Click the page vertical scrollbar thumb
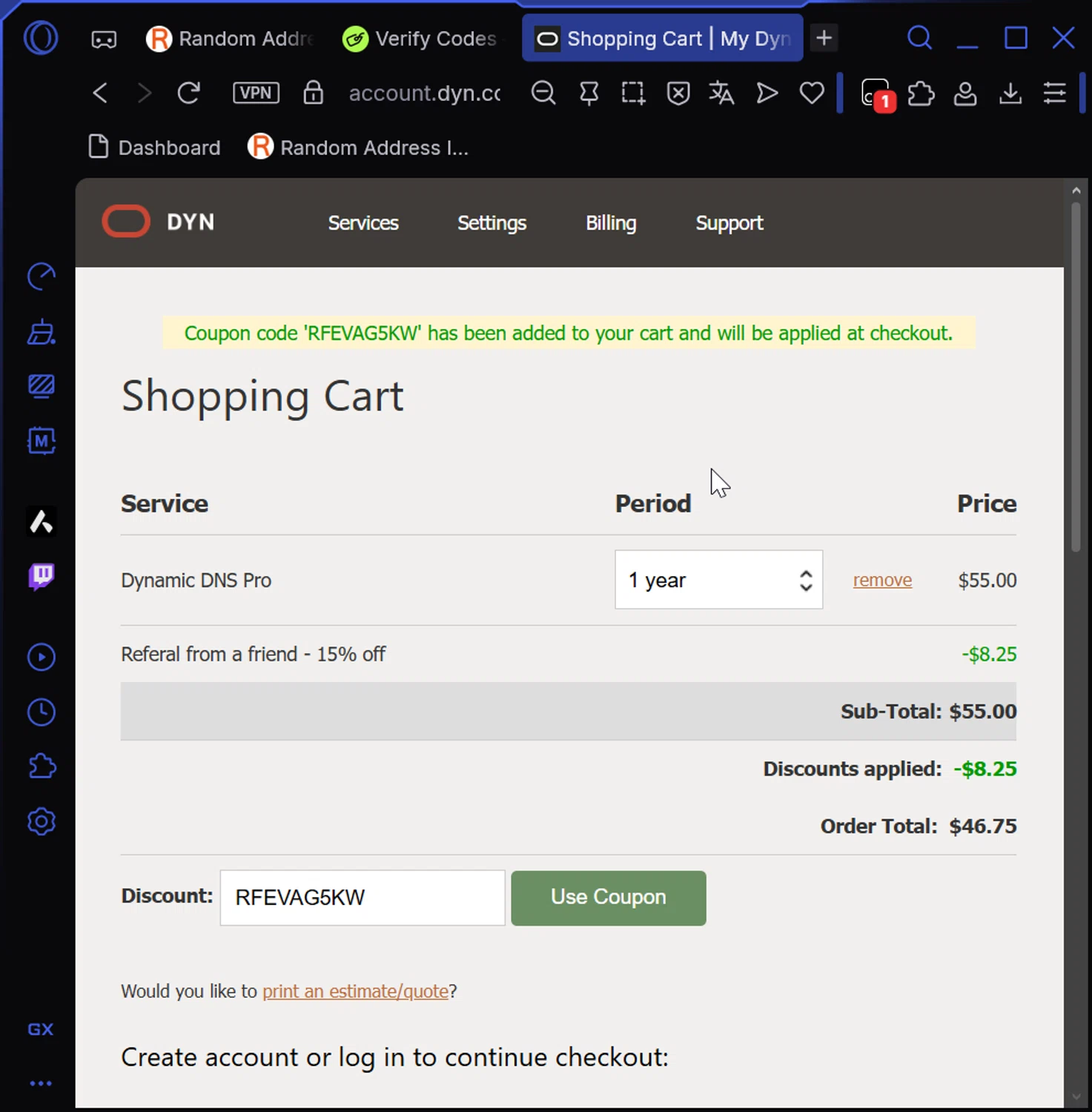 [1076, 377]
